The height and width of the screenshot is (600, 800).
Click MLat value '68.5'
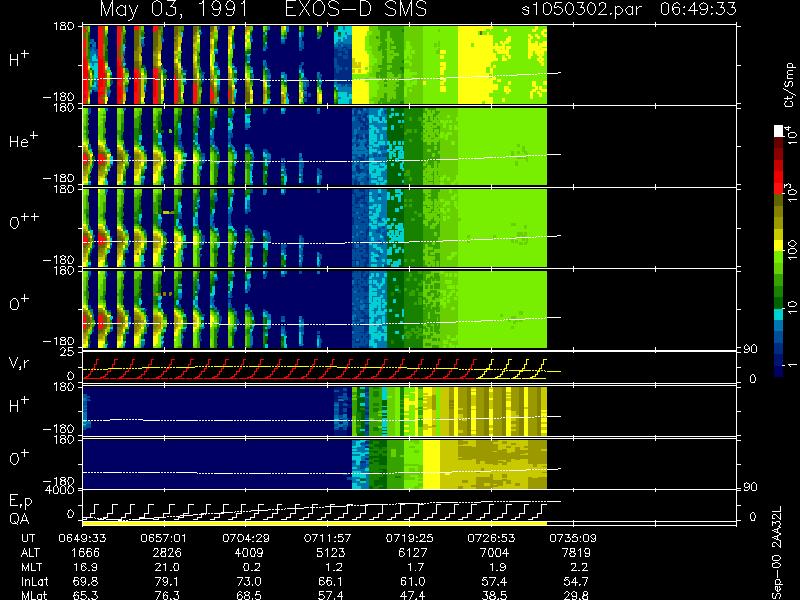(249, 595)
